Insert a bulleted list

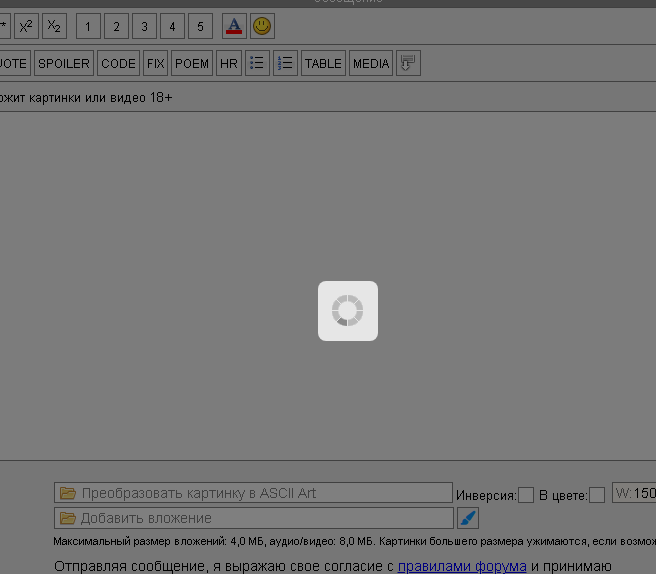click(x=257, y=63)
